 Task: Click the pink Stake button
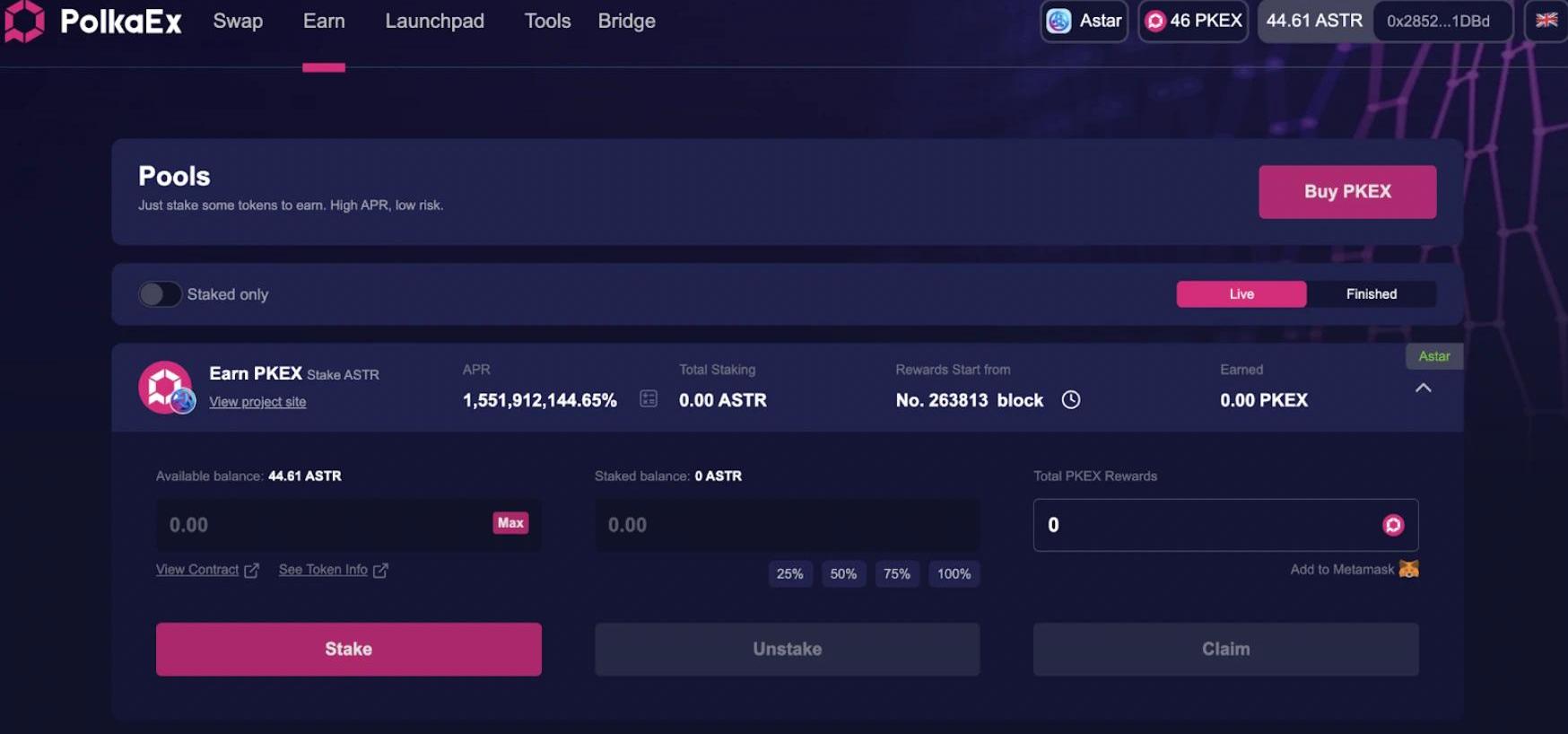348,649
